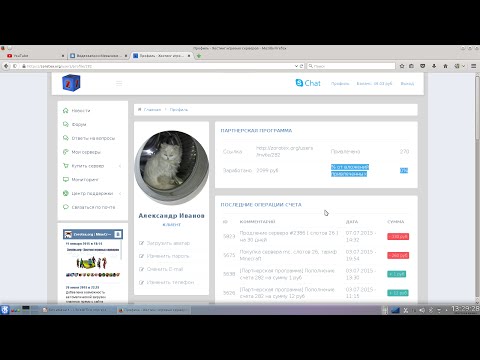Click the green +12 руб badge
The width and height of the screenshot is (480, 360).
point(398,293)
